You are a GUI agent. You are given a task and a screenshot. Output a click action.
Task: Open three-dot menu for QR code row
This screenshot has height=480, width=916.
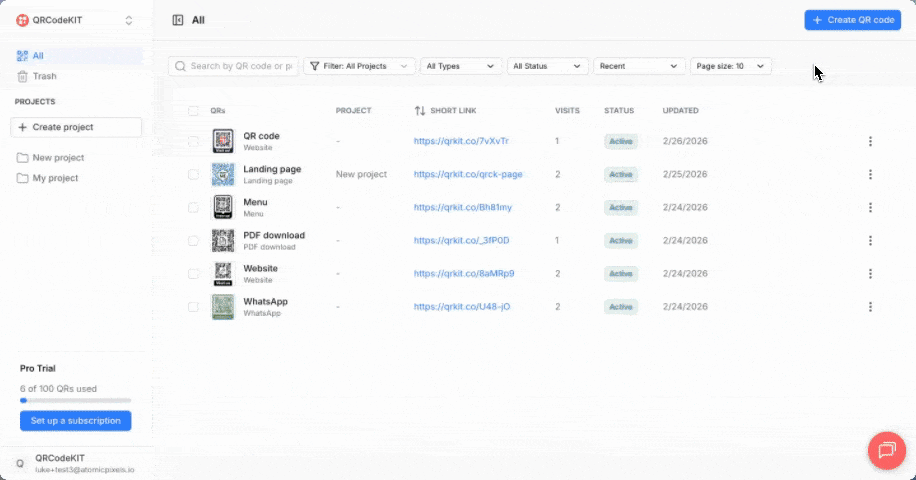tap(870, 141)
